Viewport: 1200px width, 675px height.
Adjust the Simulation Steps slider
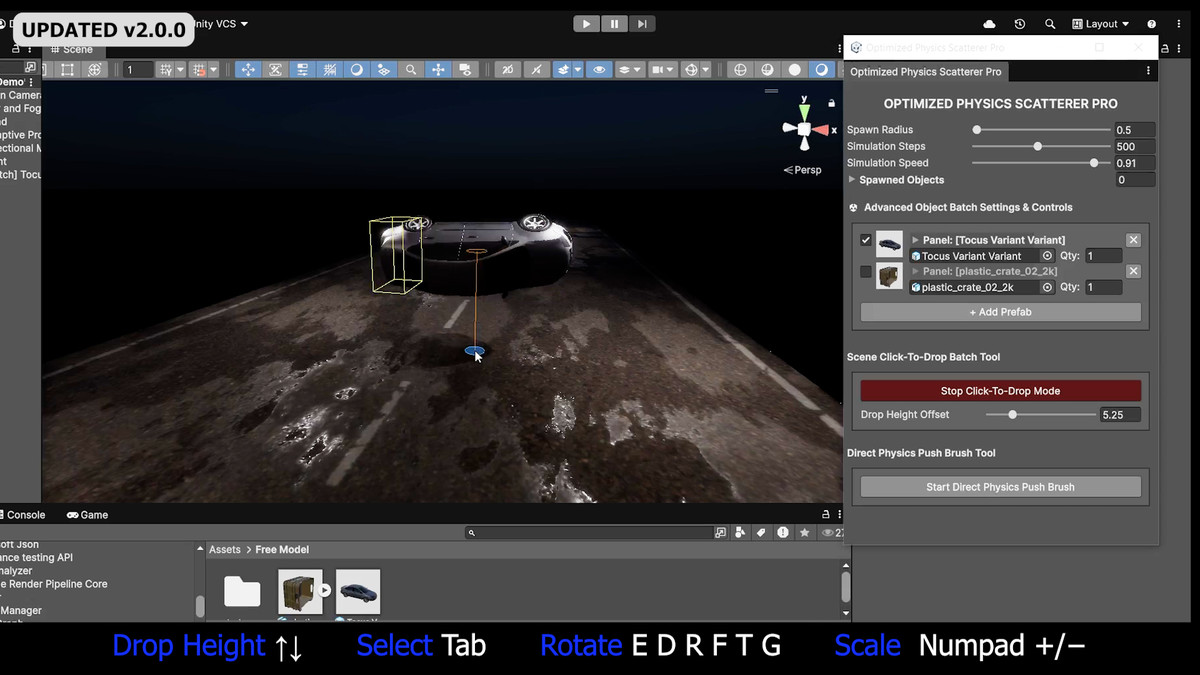click(1042, 146)
